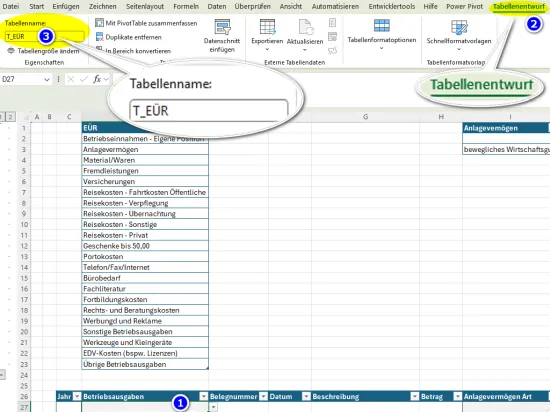Screen dimensions: 550x412
Task: Select the cell Geschenke bis 50,00
Action: pos(145,246)
